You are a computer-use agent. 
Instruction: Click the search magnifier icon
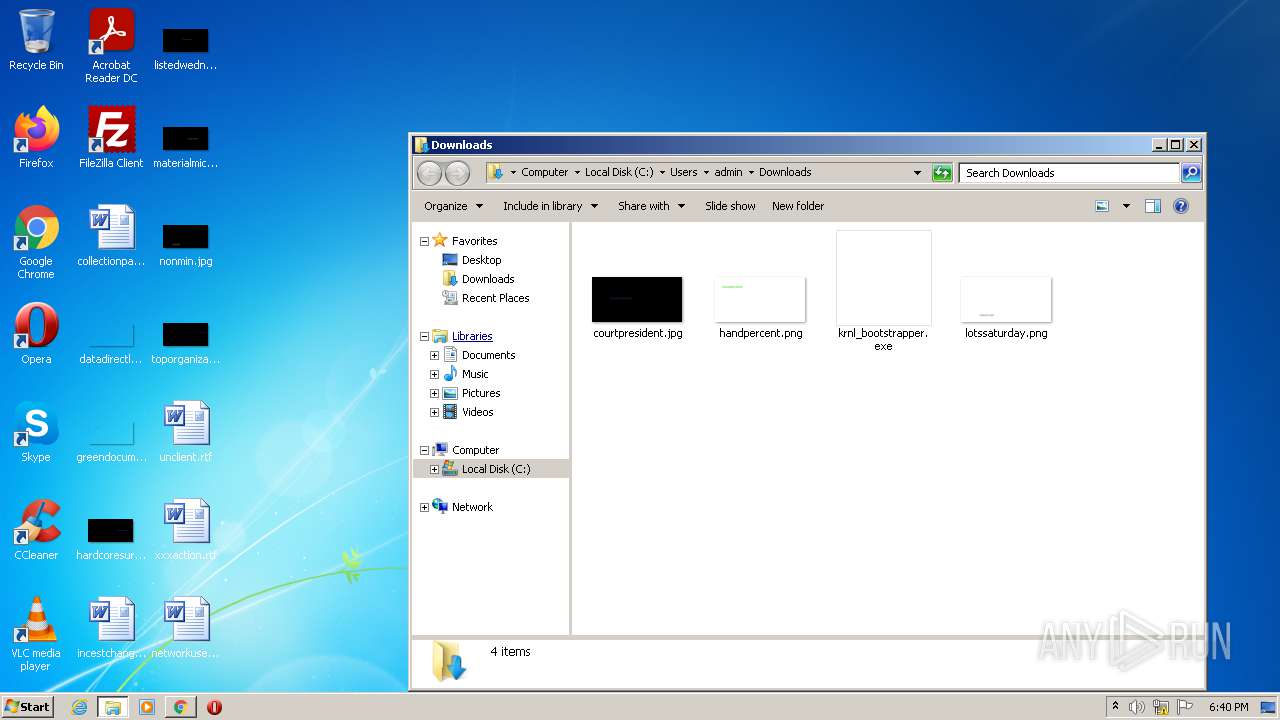pos(1190,173)
